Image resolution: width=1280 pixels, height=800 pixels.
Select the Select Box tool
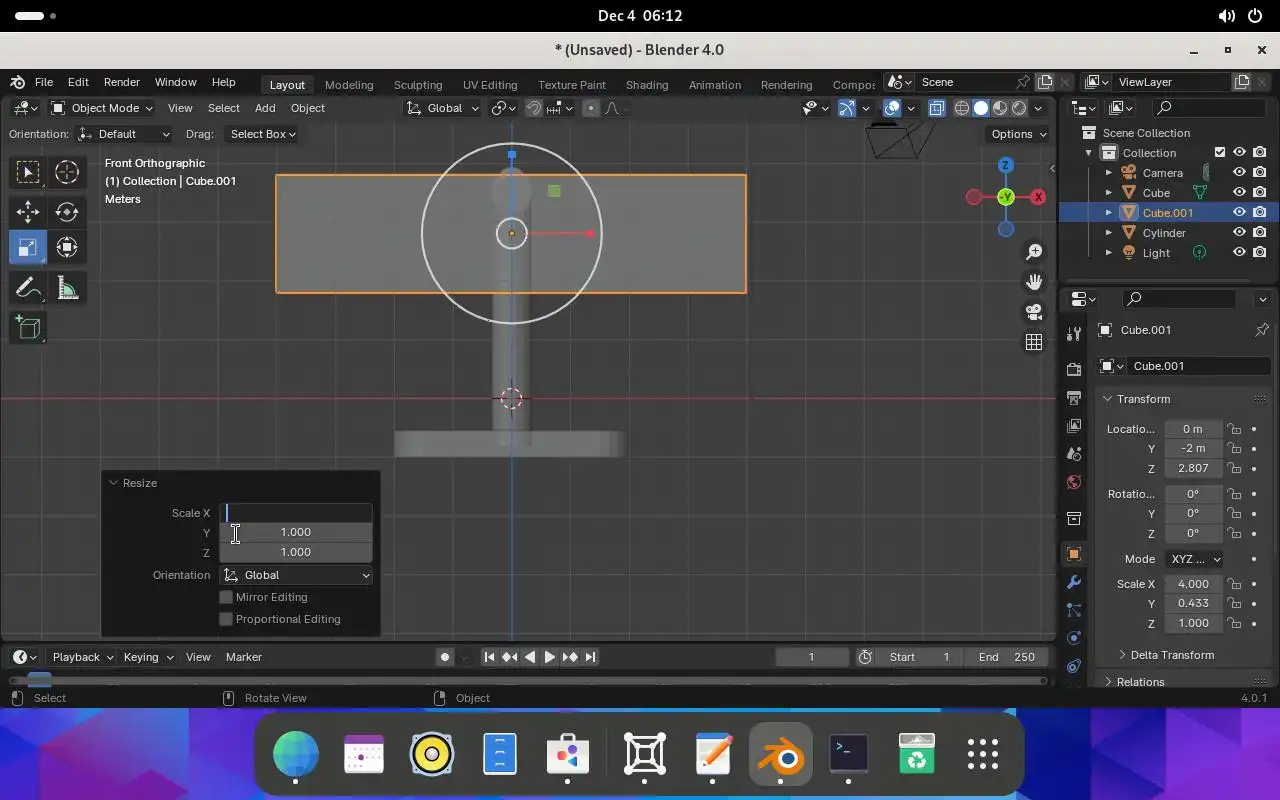tap(28, 172)
